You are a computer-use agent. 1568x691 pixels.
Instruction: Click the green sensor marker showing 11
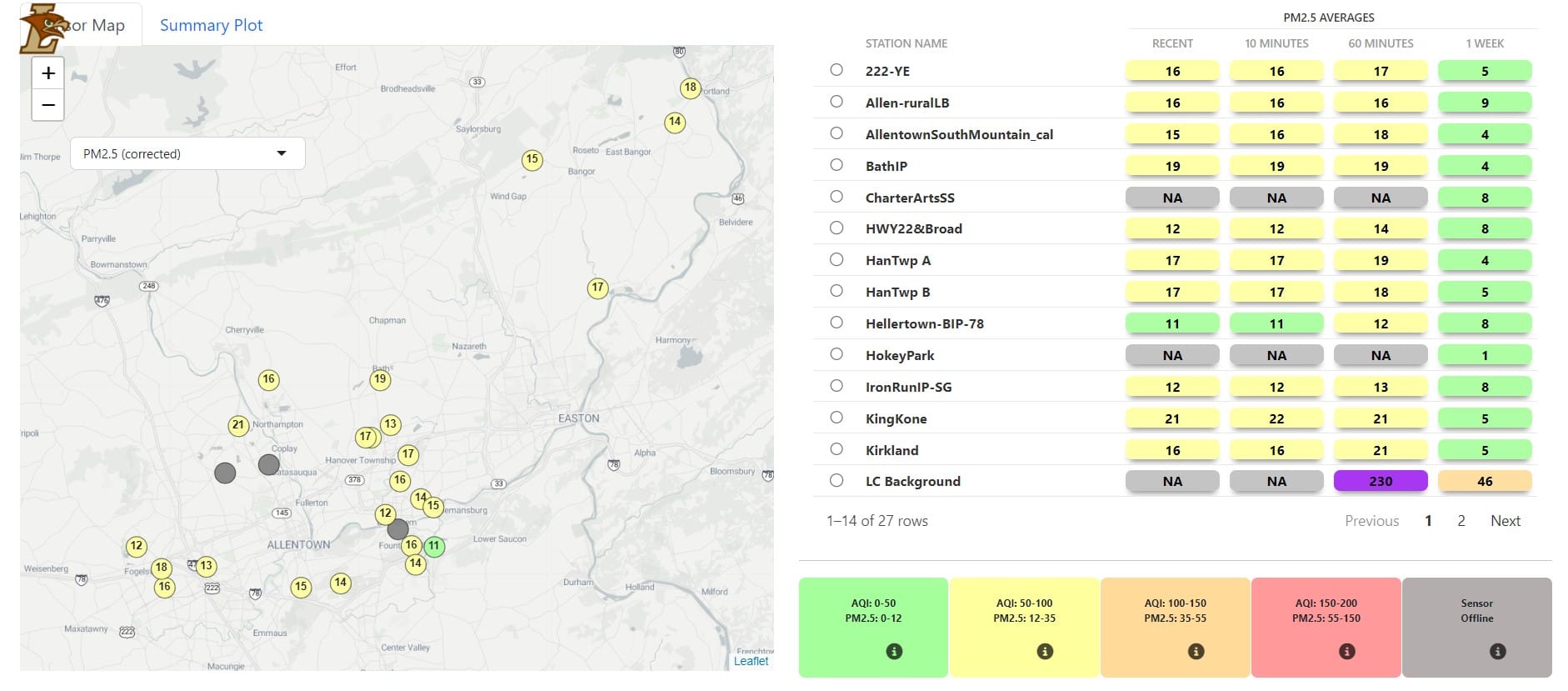click(x=434, y=546)
